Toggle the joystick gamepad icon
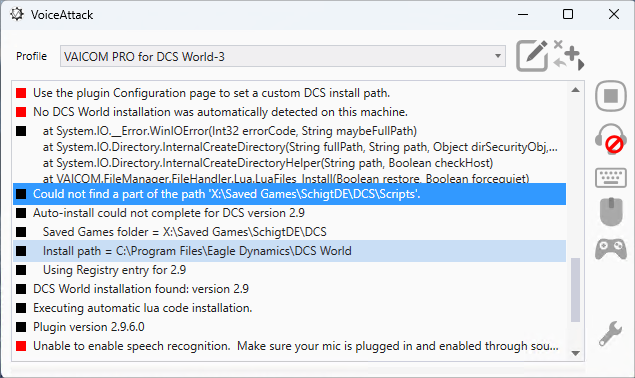The height and width of the screenshot is (378, 635). [611, 249]
